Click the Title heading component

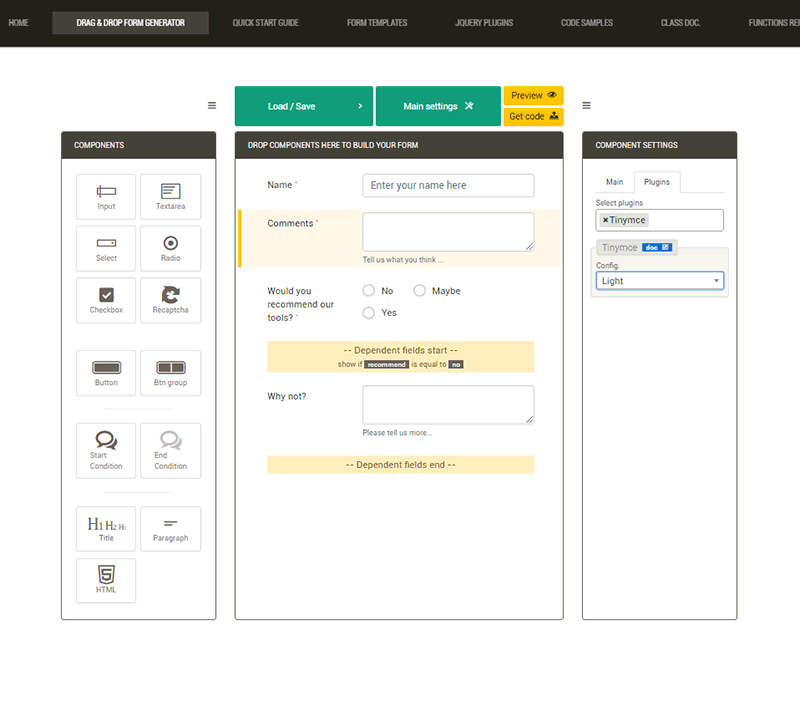click(106, 529)
